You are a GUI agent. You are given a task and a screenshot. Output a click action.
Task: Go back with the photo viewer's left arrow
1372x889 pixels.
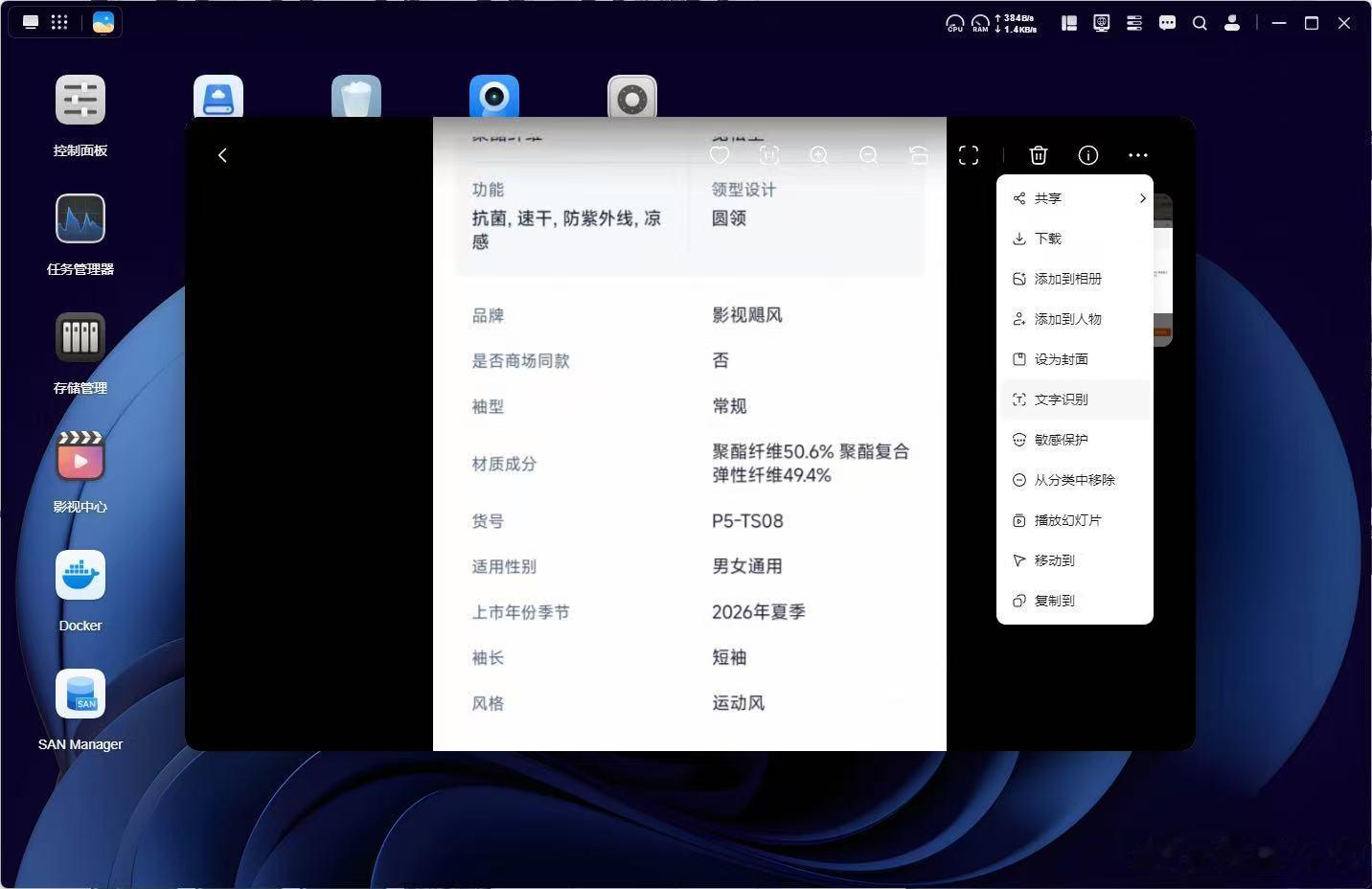(x=222, y=155)
